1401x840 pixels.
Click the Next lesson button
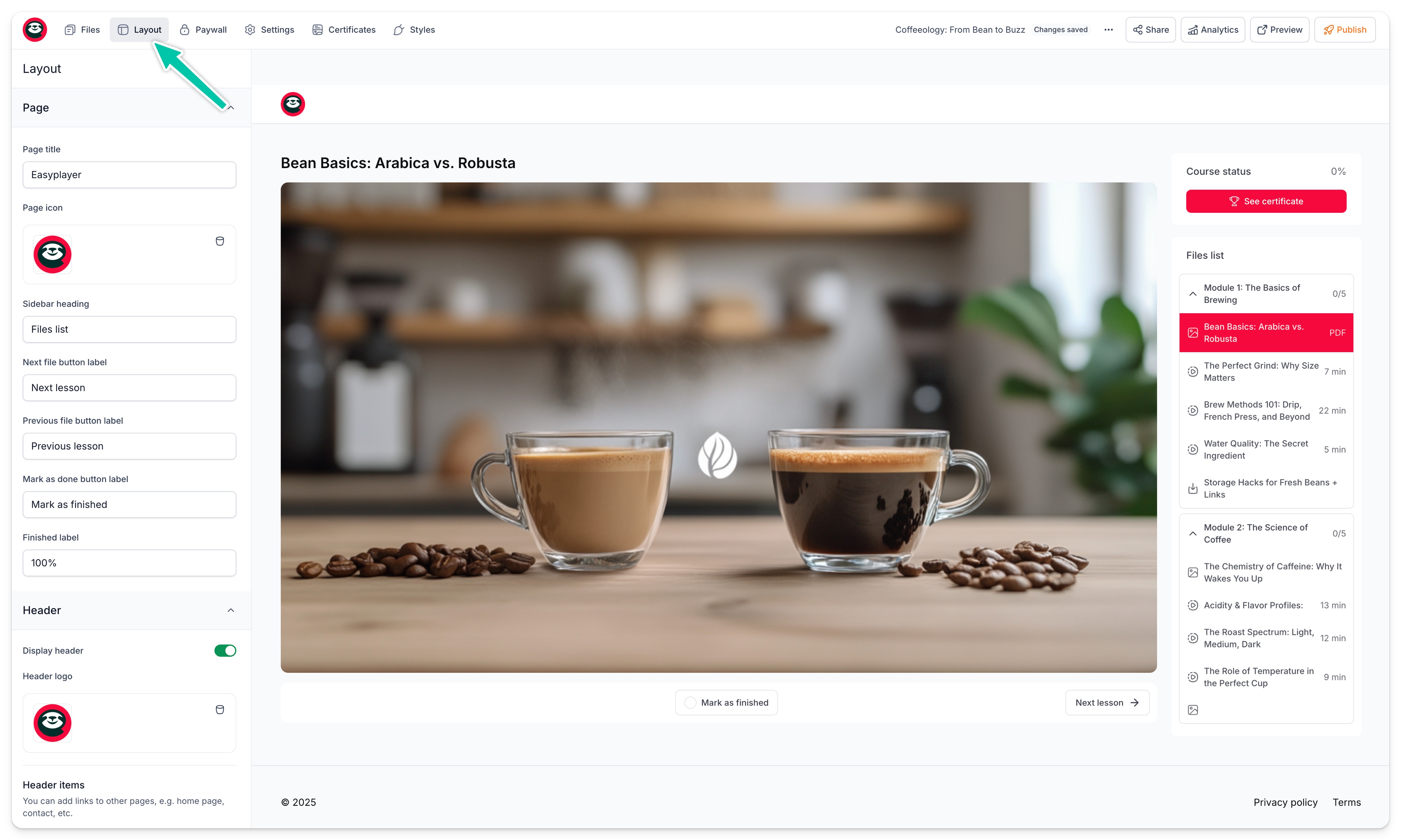tap(1107, 702)
